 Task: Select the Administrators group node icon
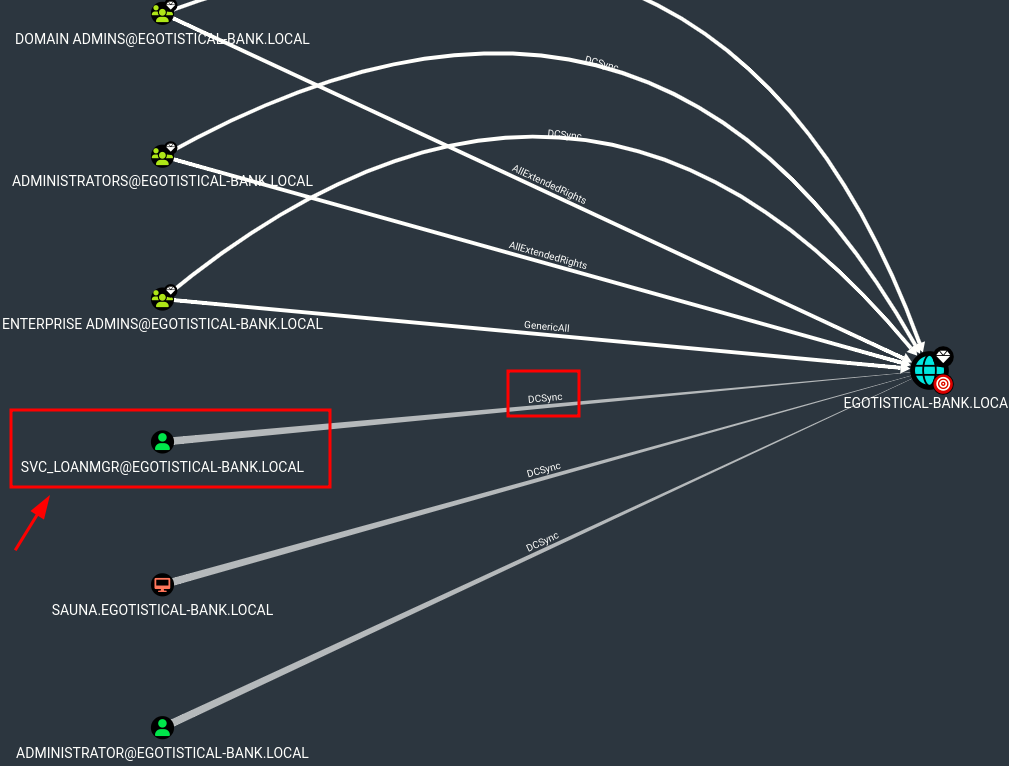162,156
